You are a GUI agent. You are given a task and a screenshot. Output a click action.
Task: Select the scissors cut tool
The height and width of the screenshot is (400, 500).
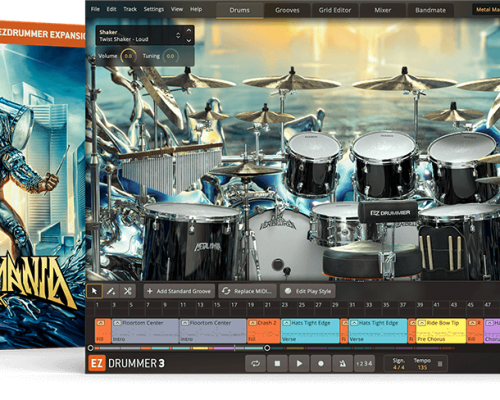pos(127,291)
